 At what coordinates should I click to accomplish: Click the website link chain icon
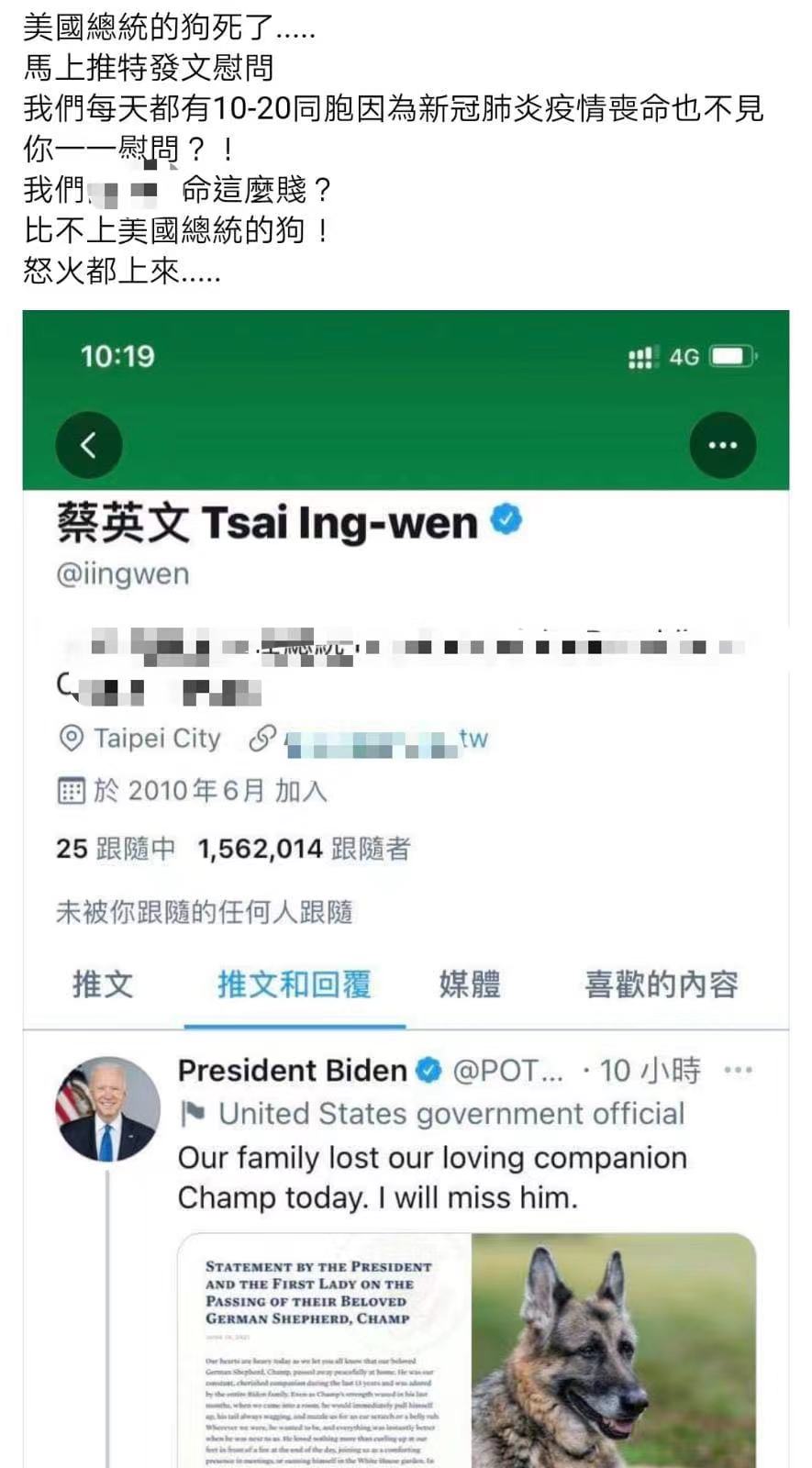(x=262, y=739)
